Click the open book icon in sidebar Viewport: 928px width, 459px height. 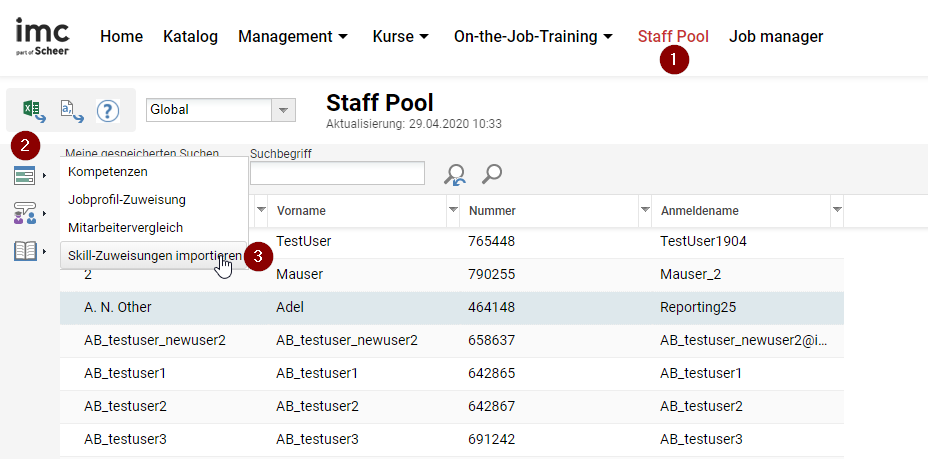click(25, 251)
